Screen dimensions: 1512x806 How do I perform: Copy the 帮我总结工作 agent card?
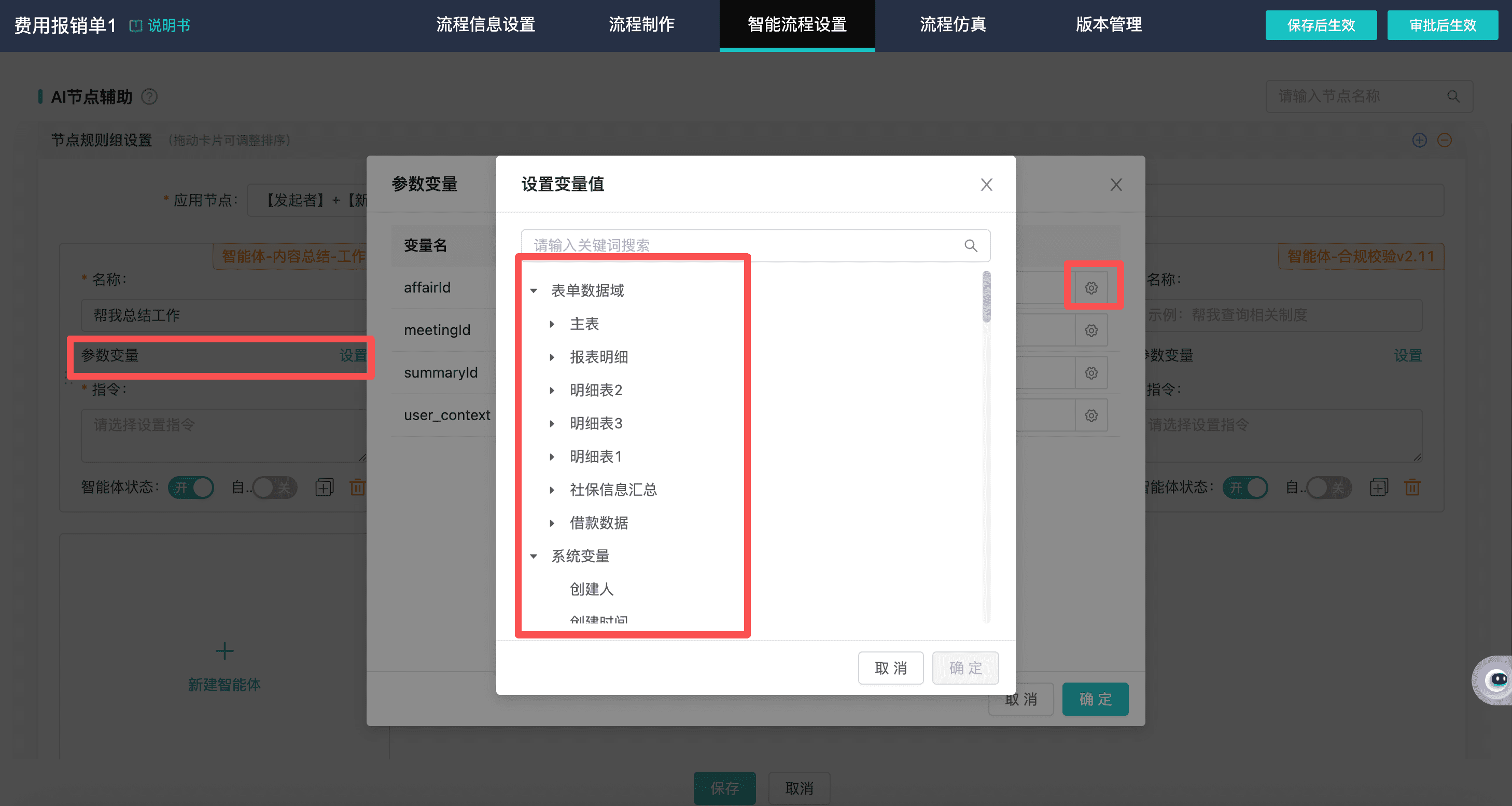click(x=324, y=487)
